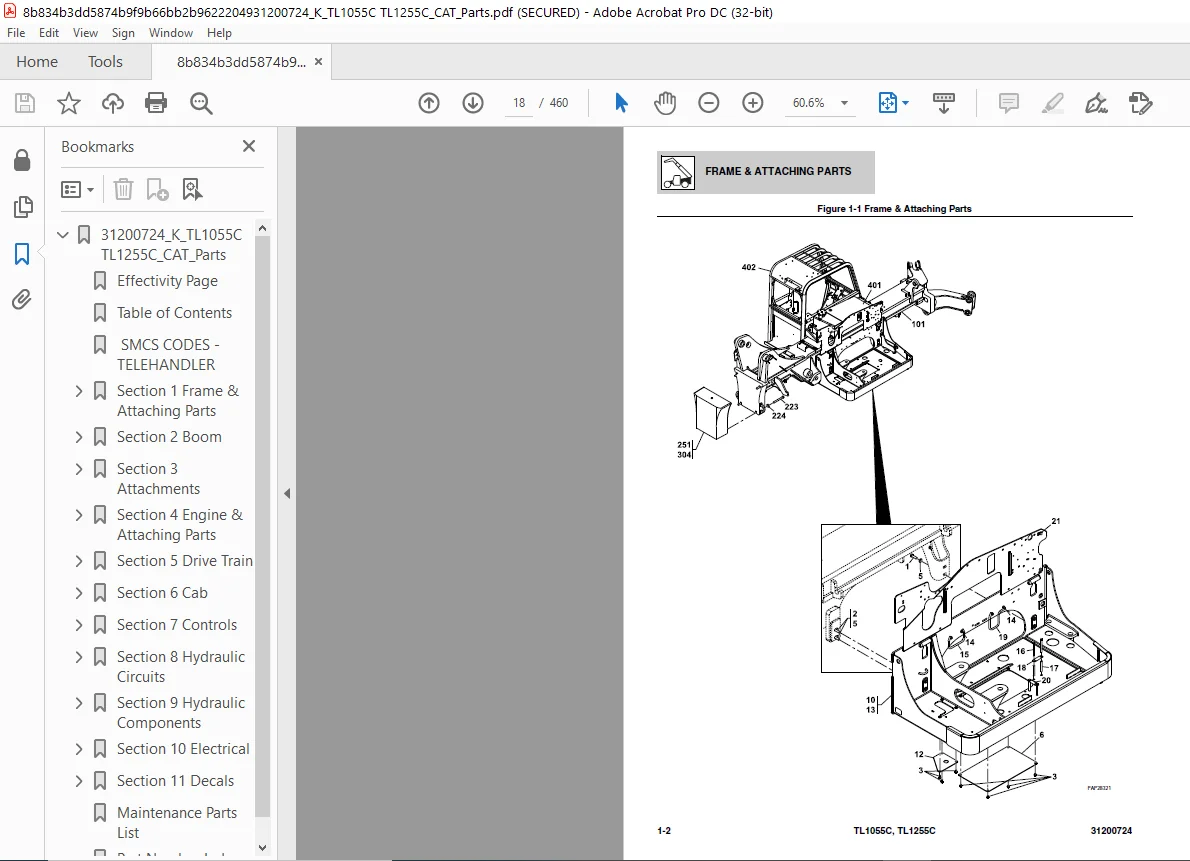Expand the Section 10 Electrical bookmark
1190x861 pixels.
79,749
